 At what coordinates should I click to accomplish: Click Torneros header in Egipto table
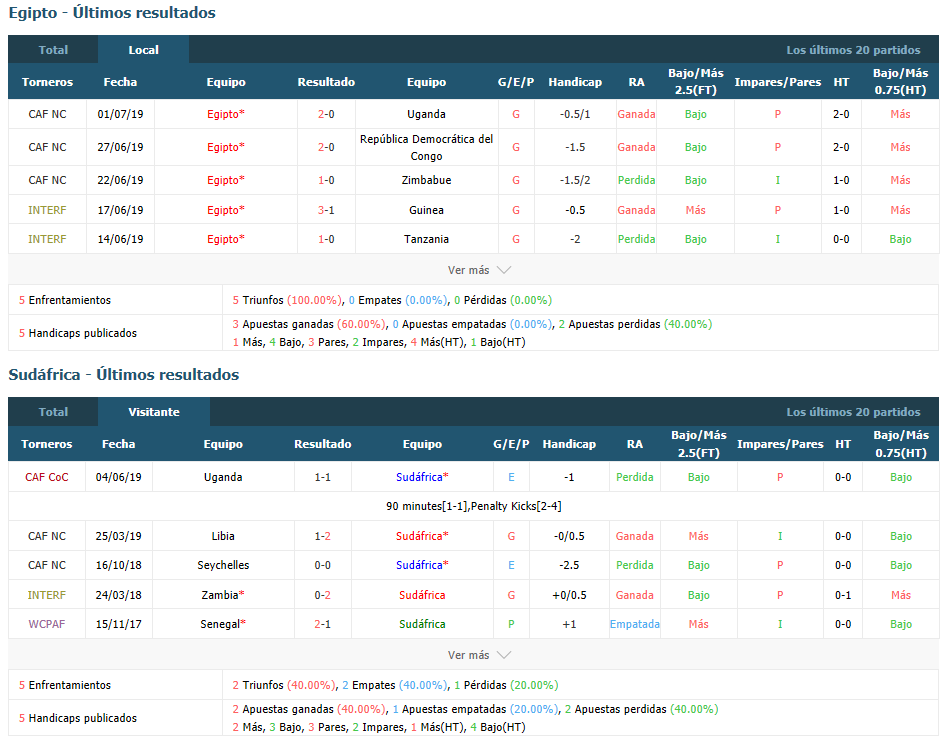[x=47, y=82]
